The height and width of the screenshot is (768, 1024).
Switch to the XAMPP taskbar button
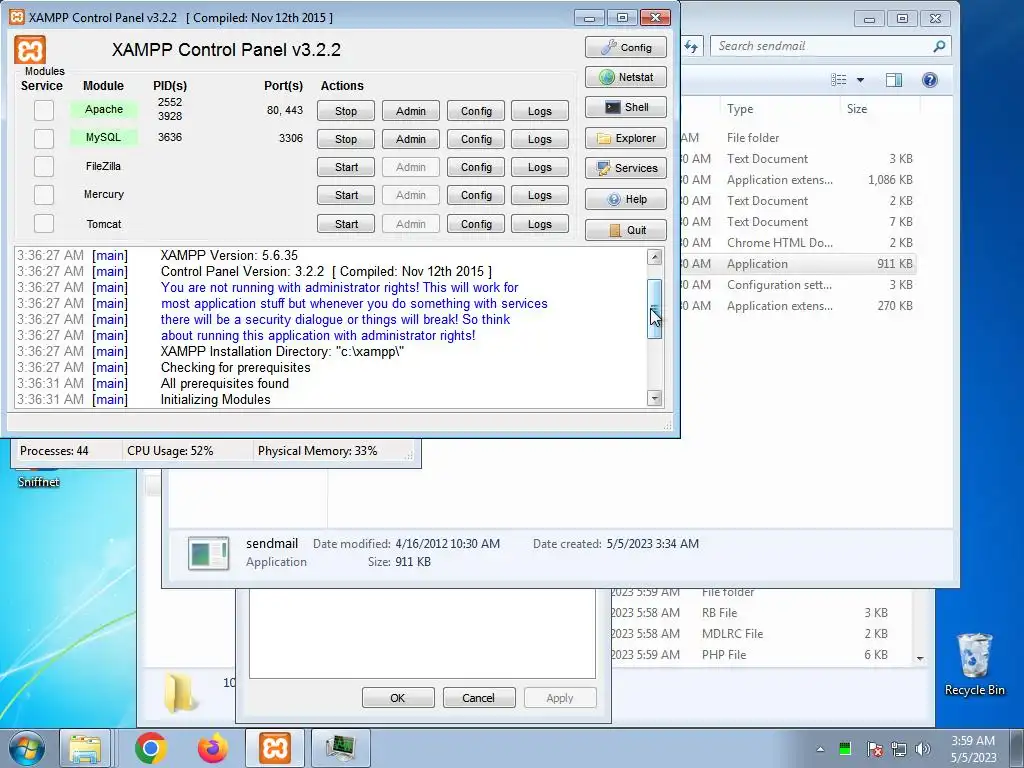coord(274,748)
